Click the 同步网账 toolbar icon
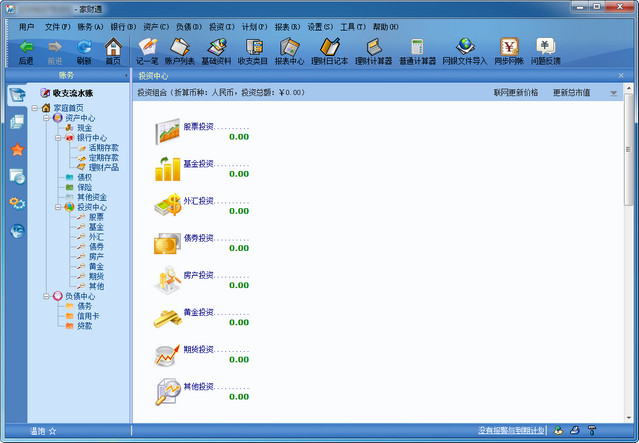Screen dimensions: 639x443 coord(508,50)
